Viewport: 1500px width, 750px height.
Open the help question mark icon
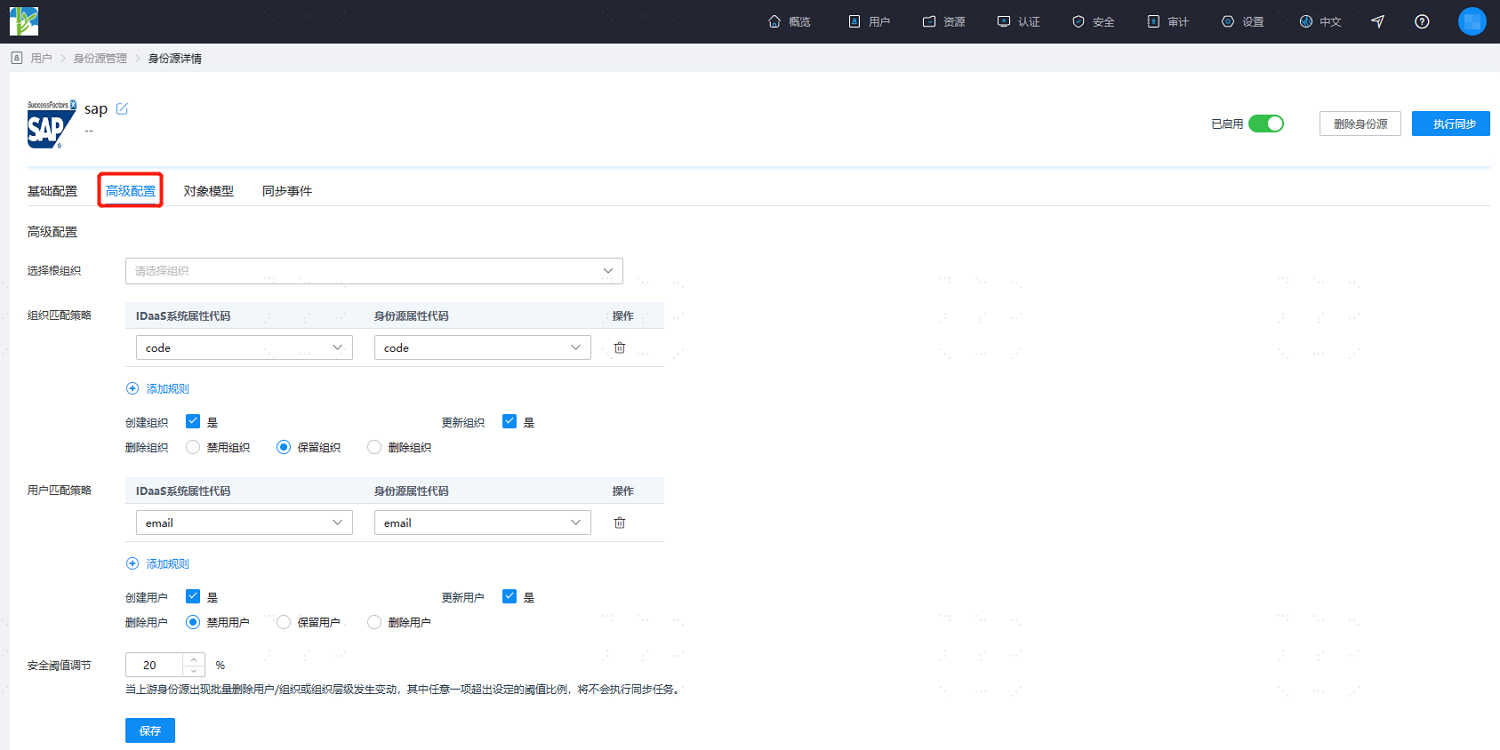coord(1422,21)
